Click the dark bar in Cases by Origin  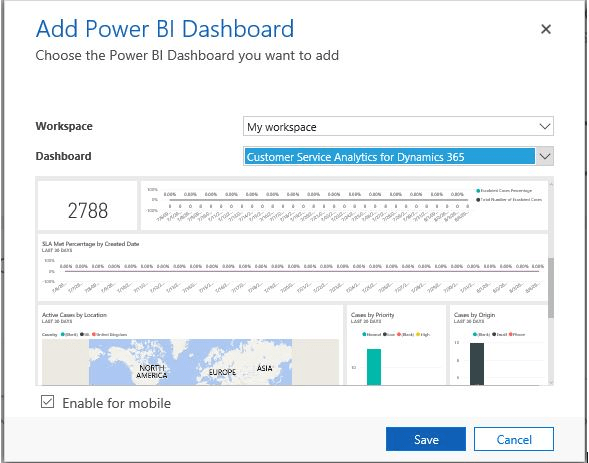[477, 364]
